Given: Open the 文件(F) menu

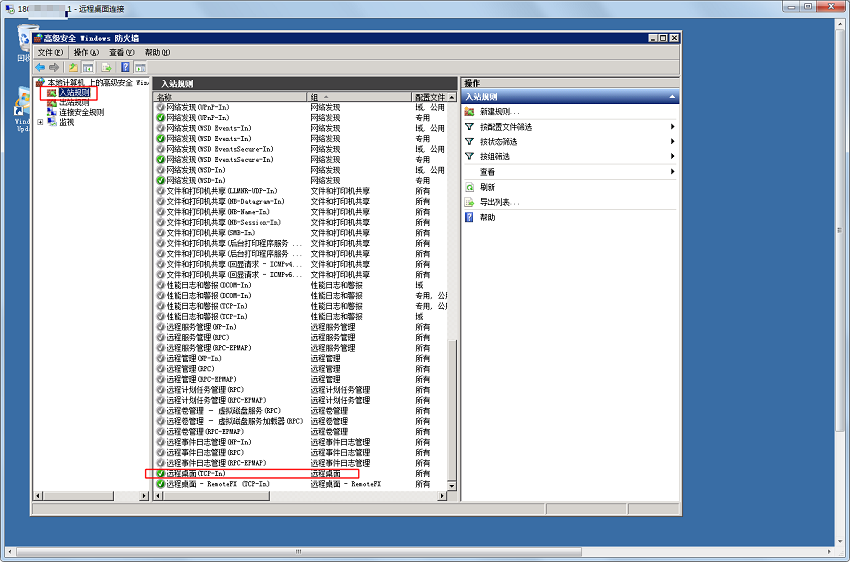Looking at the screenshot, I should (x=50, y=53).
